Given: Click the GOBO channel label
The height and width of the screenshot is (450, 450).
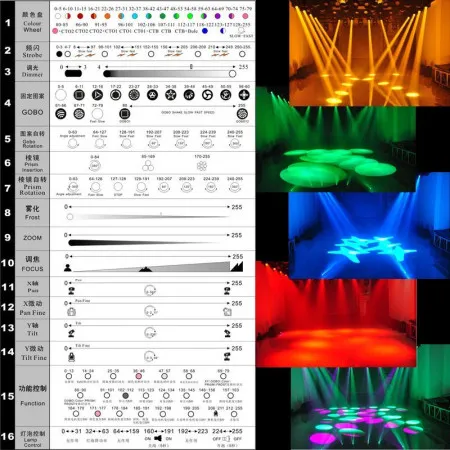Looking at the screenshot, I should (x=32, y=104).
